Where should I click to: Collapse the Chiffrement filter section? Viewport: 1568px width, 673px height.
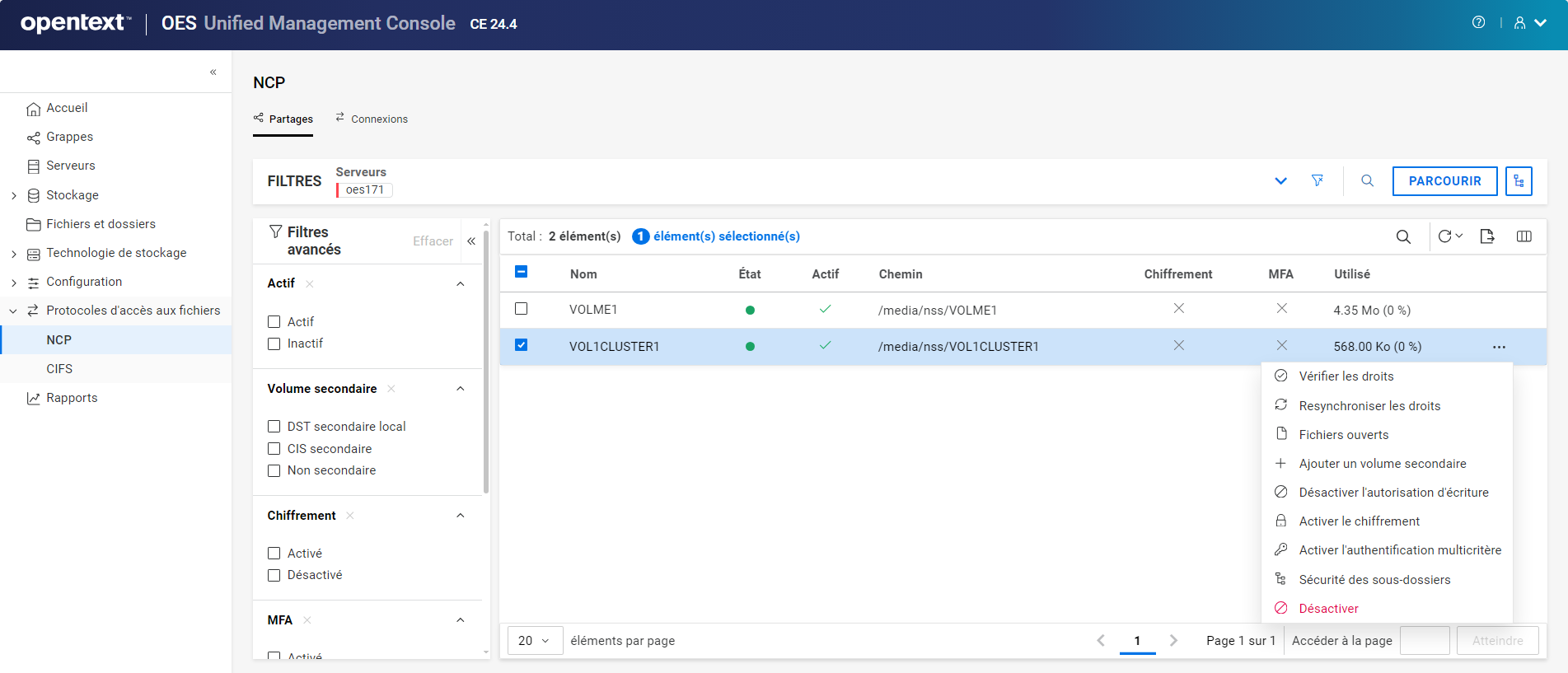[x=461, y=516]
